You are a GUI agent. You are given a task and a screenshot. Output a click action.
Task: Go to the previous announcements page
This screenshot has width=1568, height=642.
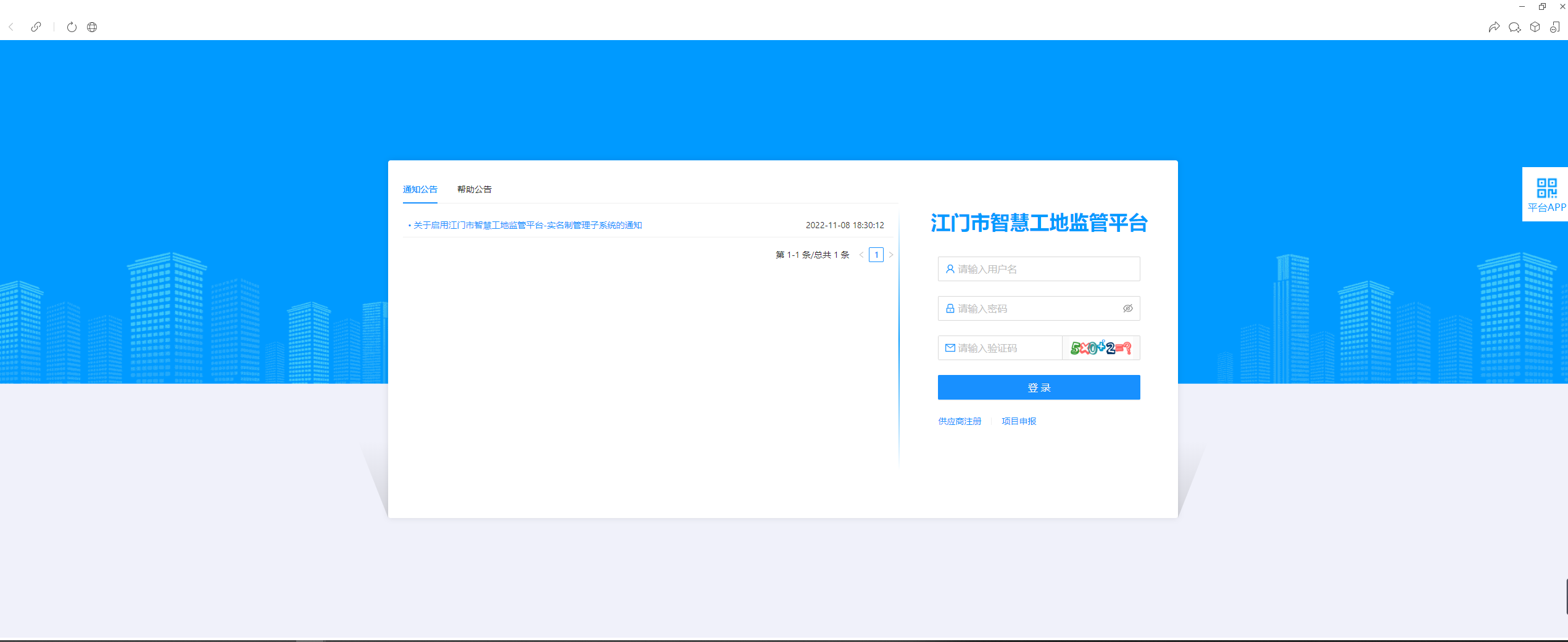[861, 255]
